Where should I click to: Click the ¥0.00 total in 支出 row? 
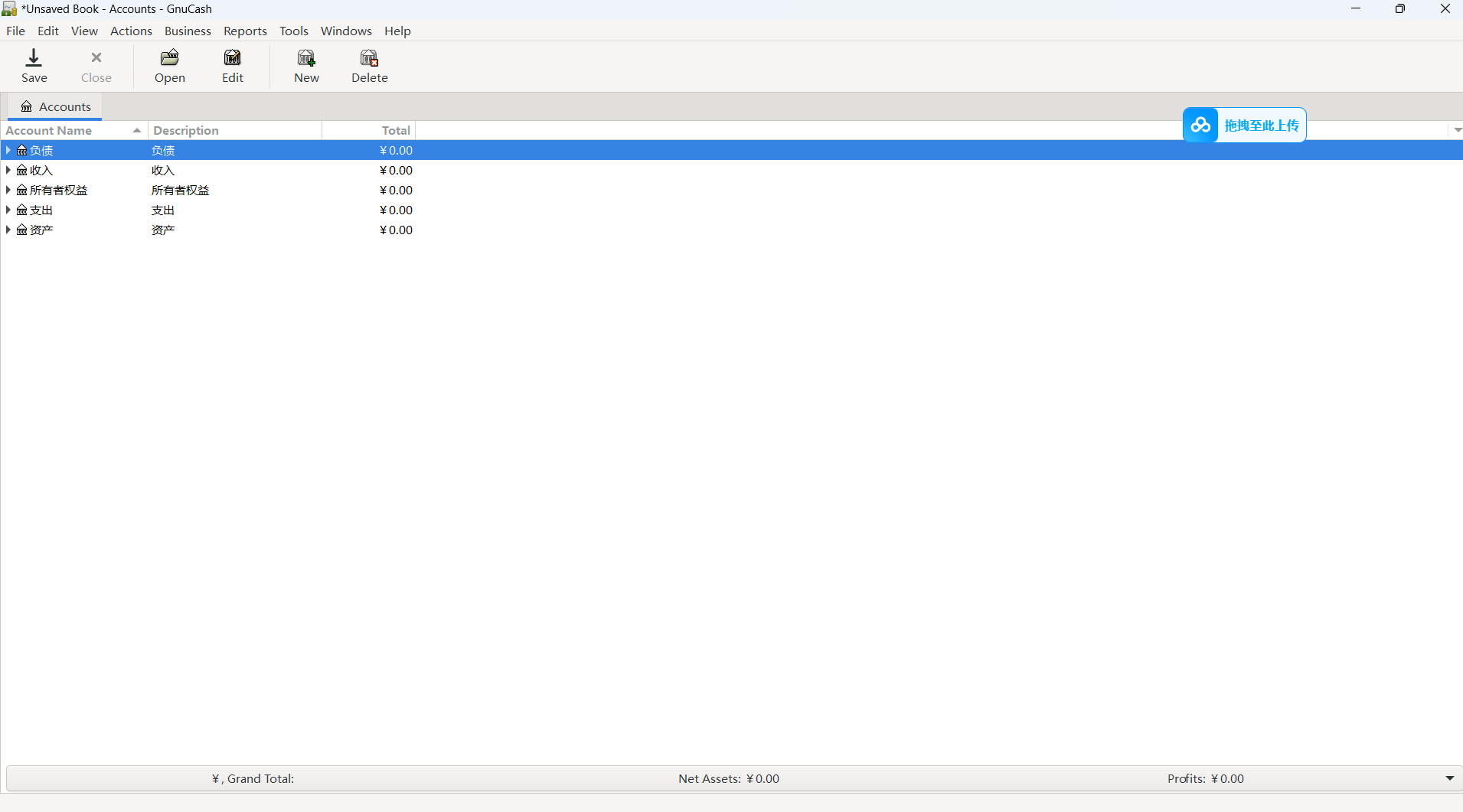click(x=396, y=210)
